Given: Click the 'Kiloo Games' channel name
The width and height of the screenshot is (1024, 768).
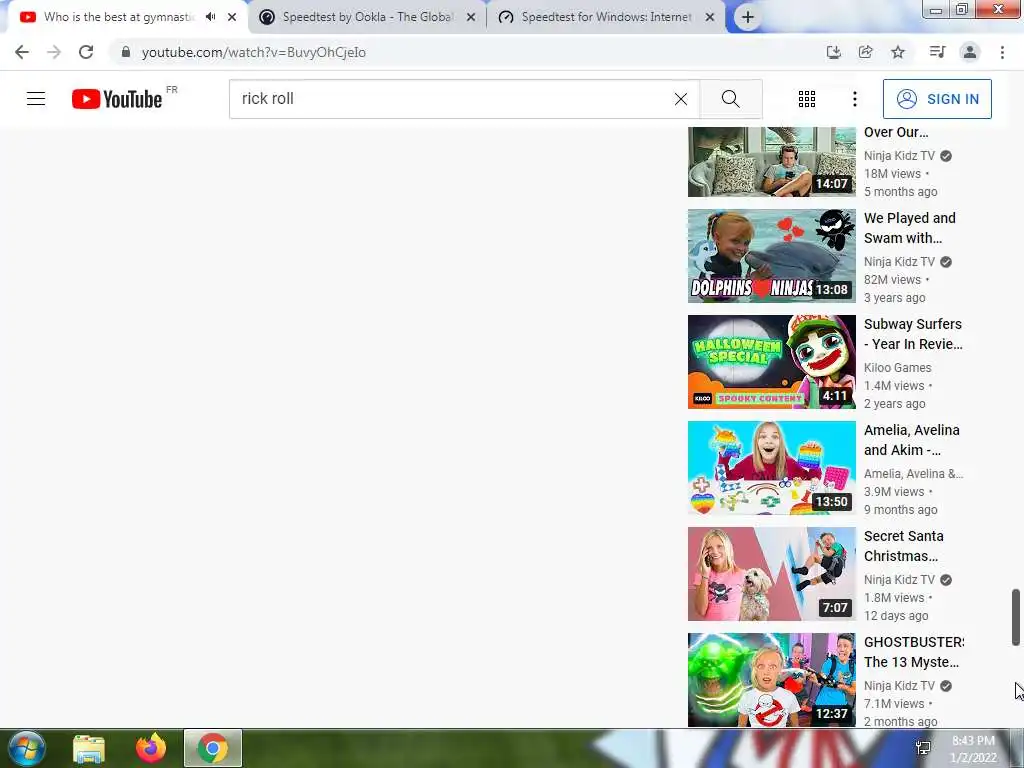Looking at the screenshot, I should coord(897,368).
